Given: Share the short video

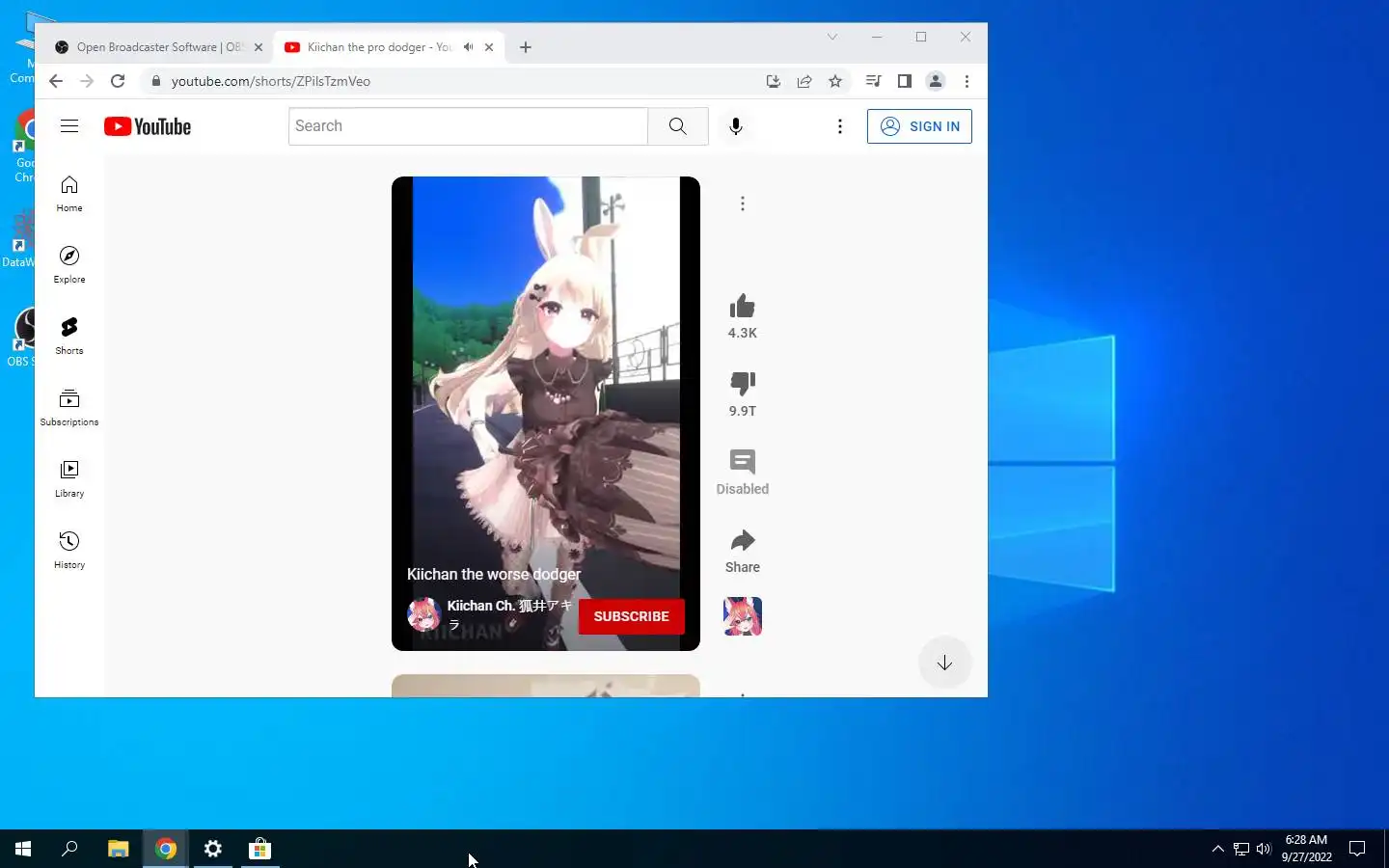Looking at the screenshot, I should (743, 540).
